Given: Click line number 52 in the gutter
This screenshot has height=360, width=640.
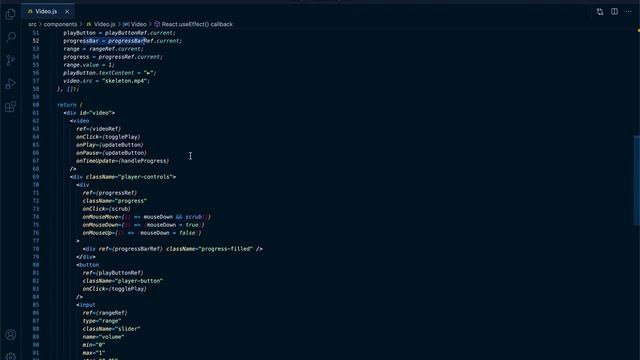Looking at the screenshot, I should click(x=36, y=41).
